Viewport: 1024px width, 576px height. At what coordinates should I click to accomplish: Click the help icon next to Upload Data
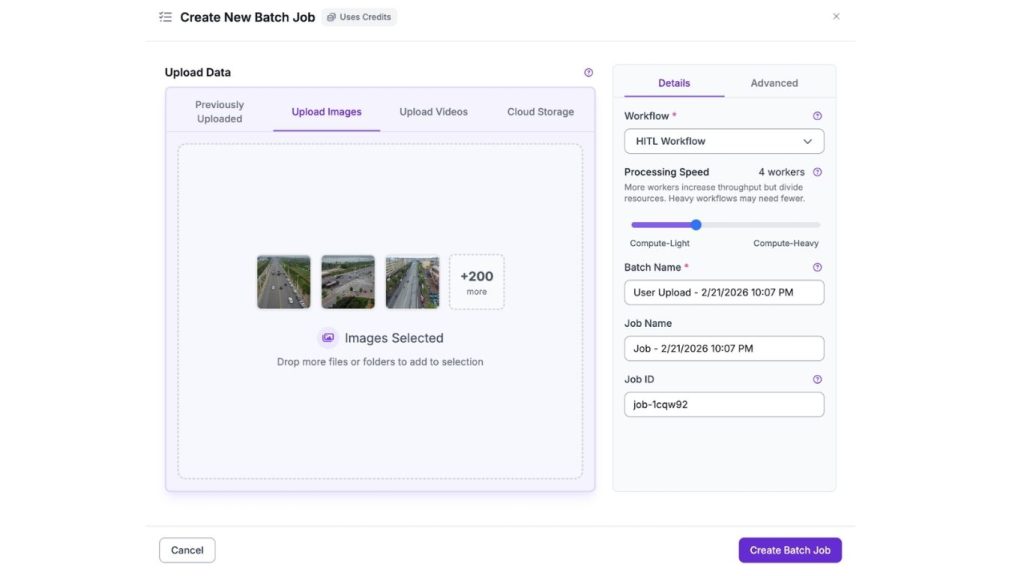(x=588, y=72)
